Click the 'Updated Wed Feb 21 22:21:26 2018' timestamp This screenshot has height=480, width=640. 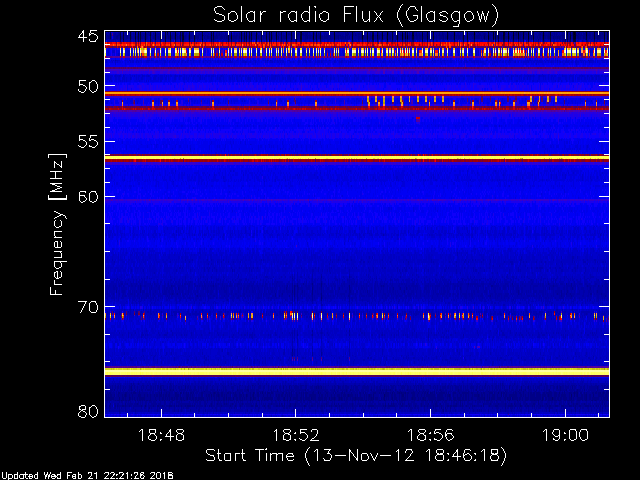87,476
